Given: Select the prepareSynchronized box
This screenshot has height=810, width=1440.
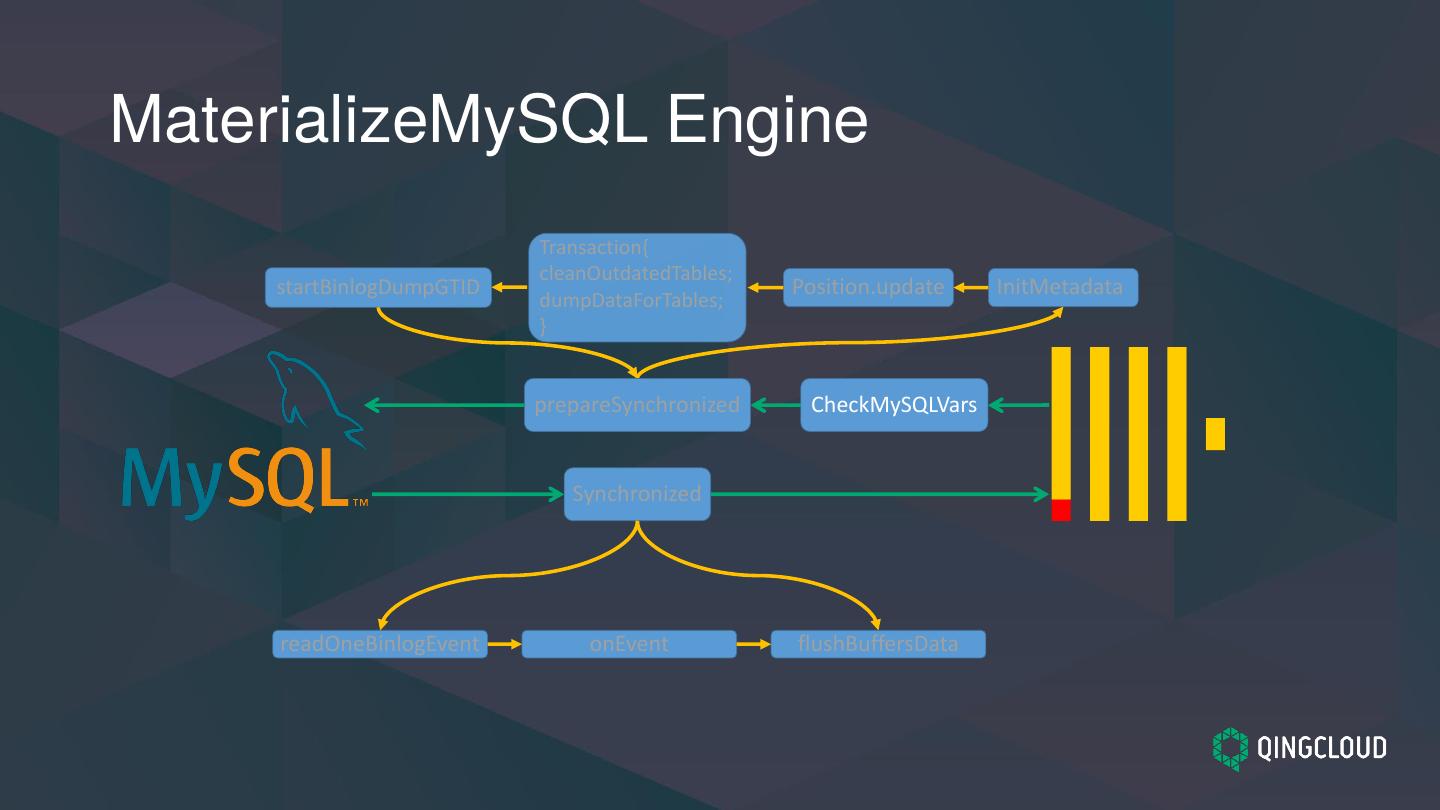Looking at the screenshot, I should click(637, 405).
